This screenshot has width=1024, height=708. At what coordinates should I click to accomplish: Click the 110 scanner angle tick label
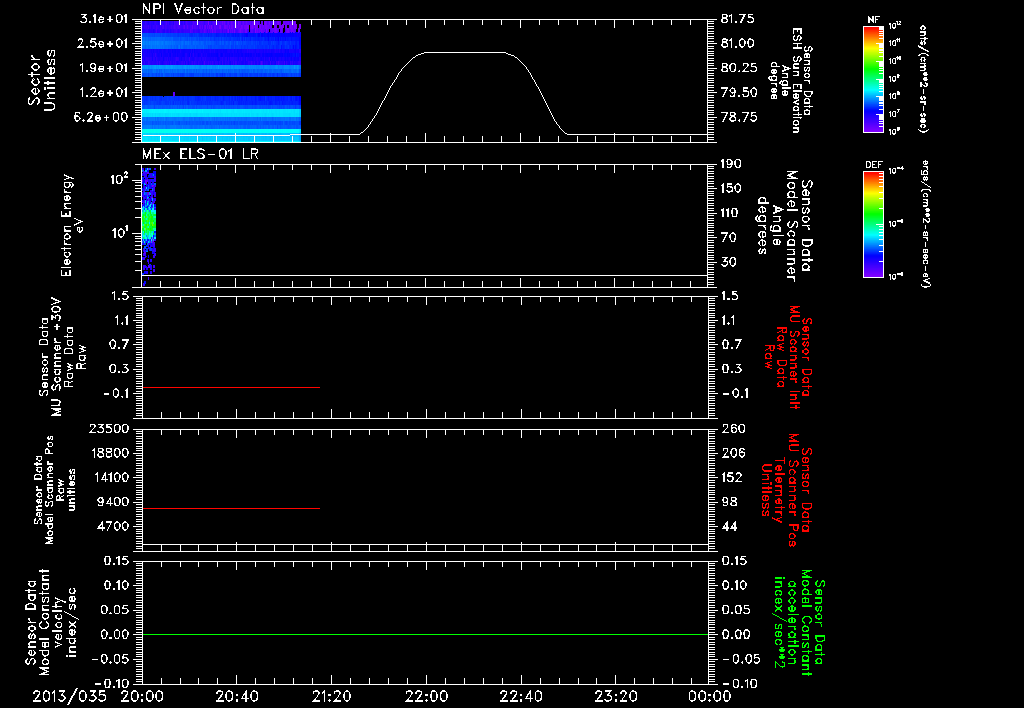(x=731, y=213)
